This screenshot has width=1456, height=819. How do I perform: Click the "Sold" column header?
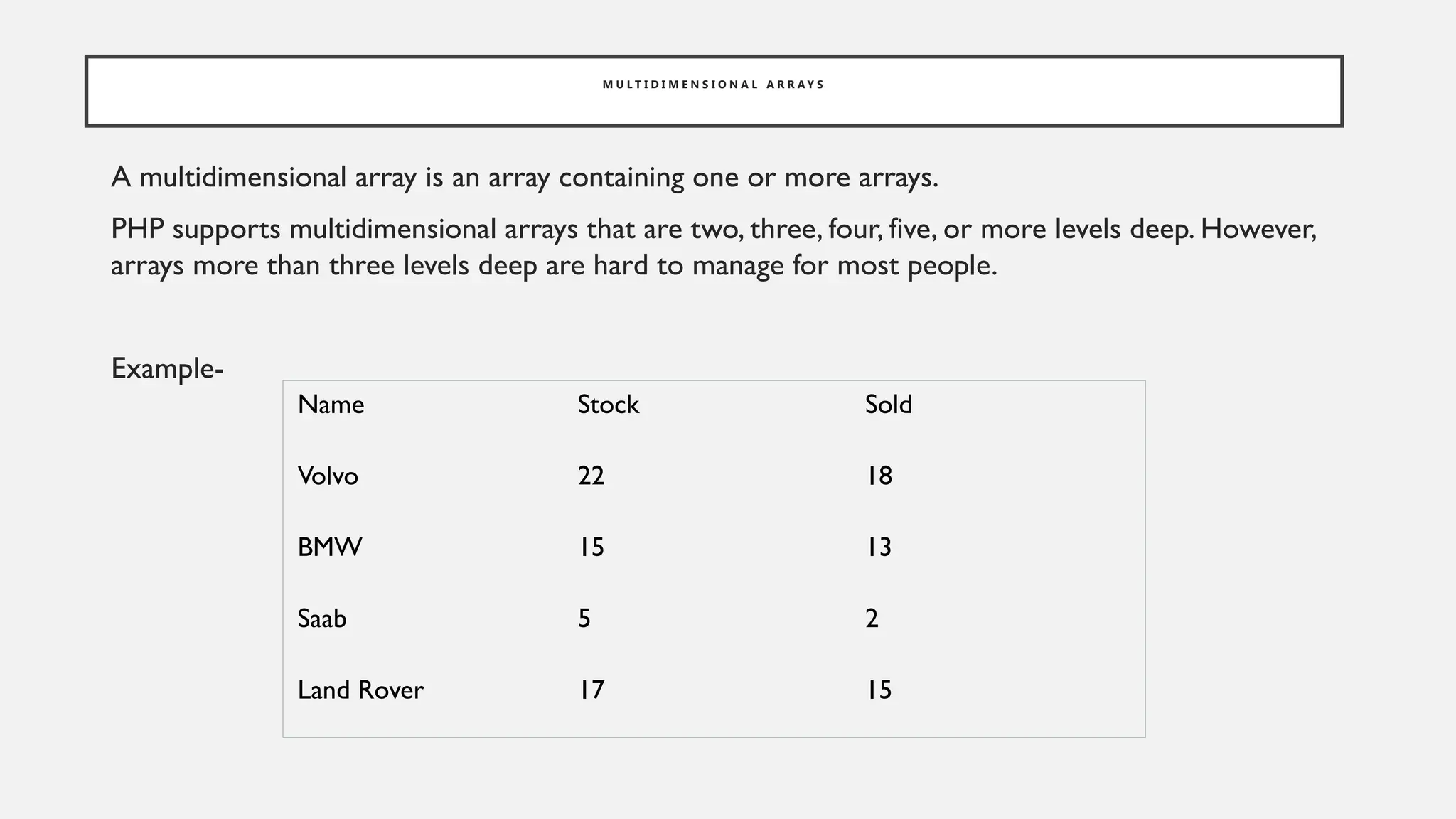pyautogui.click(x=888, y=405)
